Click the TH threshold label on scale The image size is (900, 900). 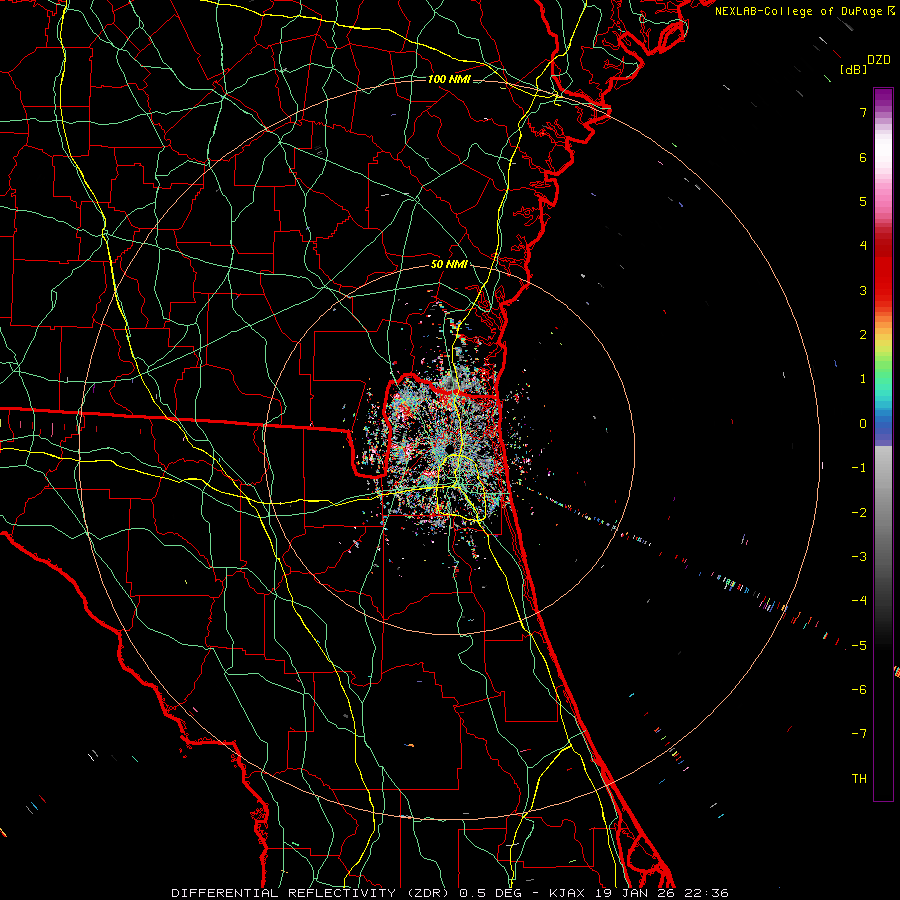click(859, 779)
